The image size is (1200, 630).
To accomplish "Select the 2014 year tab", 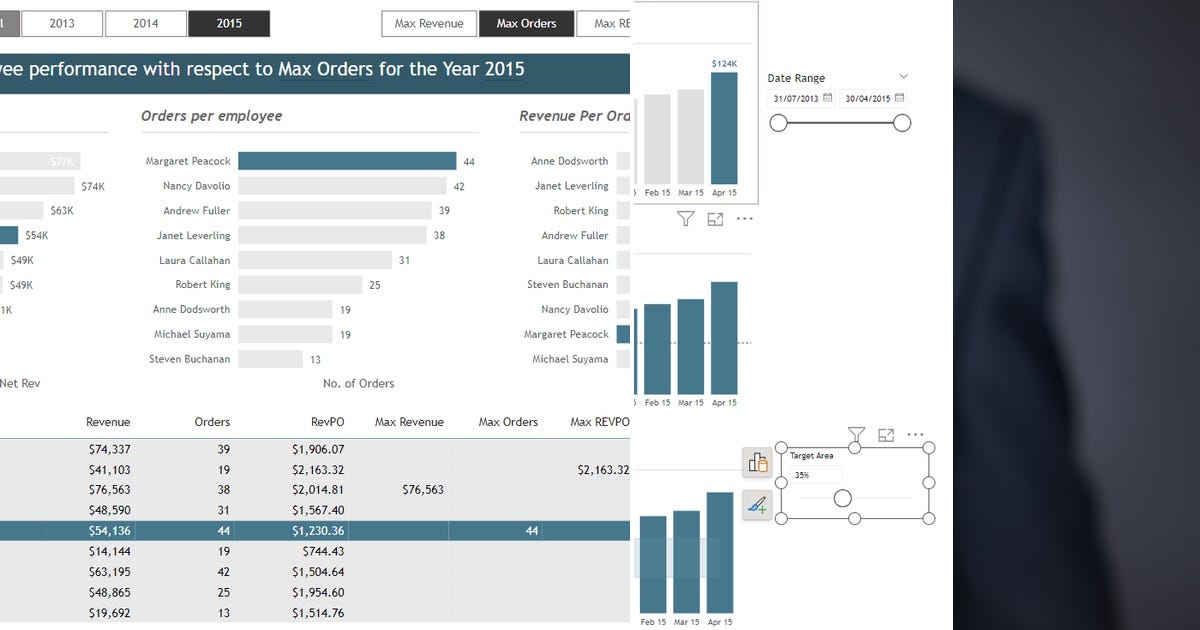I will point(147,22).
